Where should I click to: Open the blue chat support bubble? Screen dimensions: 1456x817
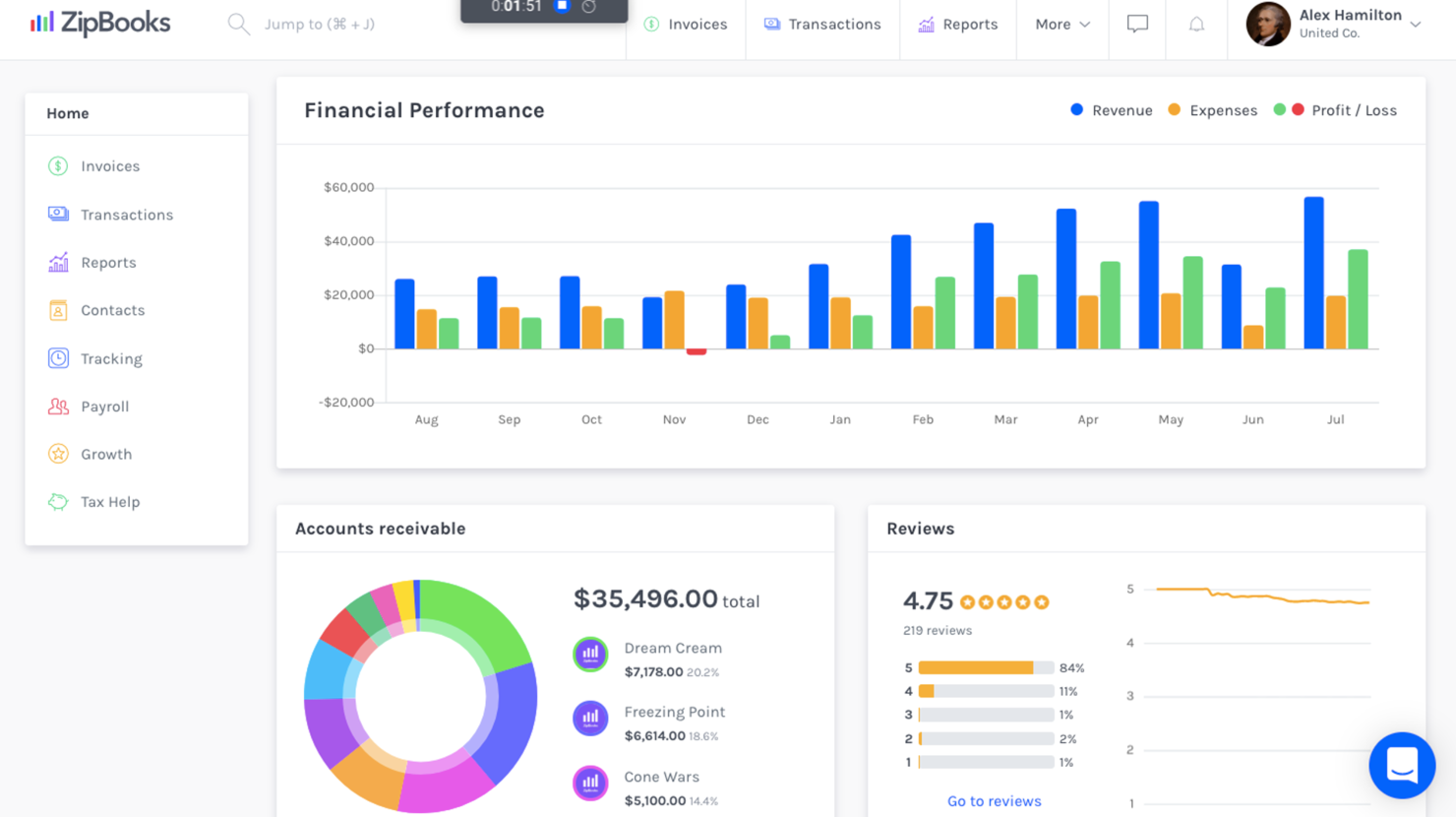1402,765
